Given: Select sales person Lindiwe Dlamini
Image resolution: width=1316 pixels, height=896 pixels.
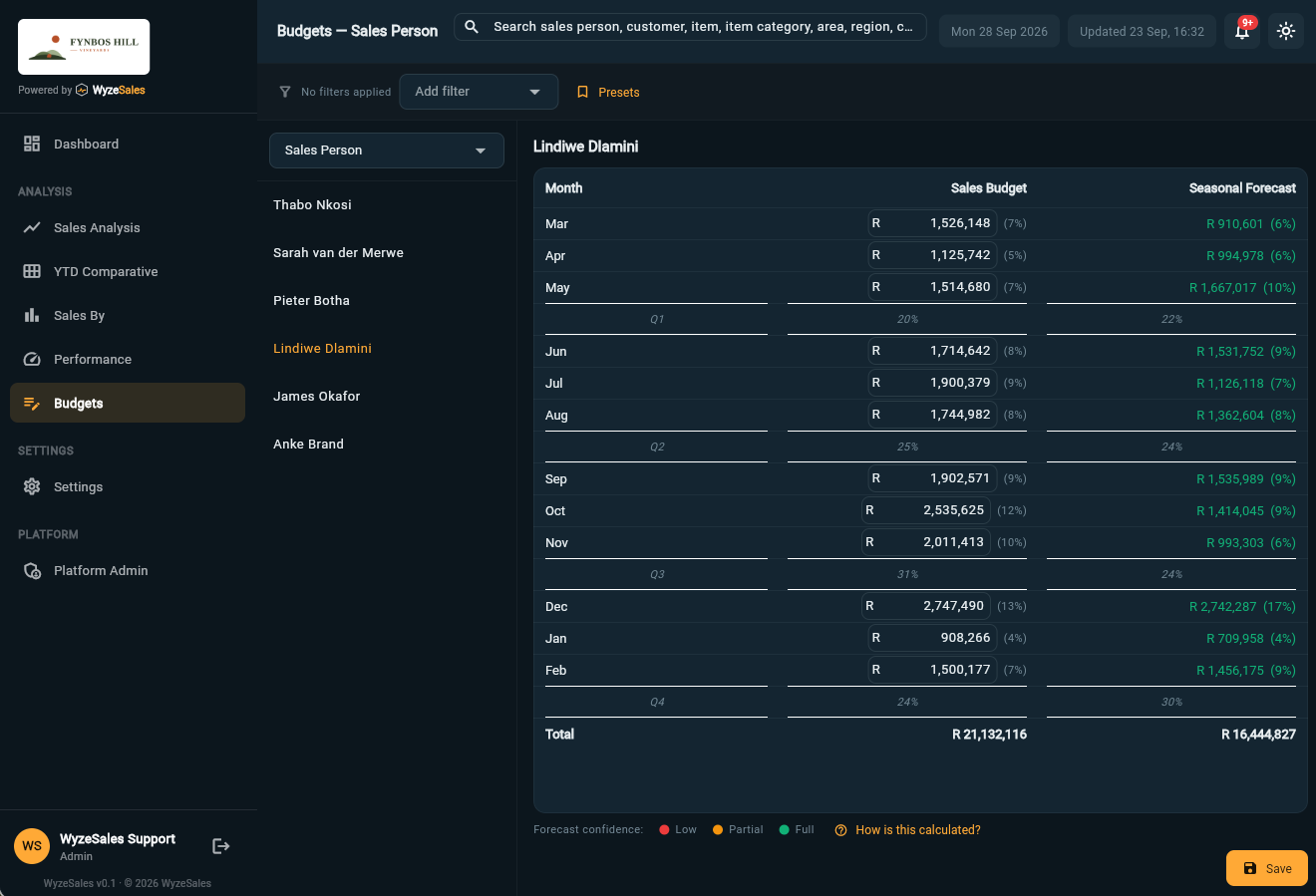Looking at the screenshot, I should coord(387,348).
